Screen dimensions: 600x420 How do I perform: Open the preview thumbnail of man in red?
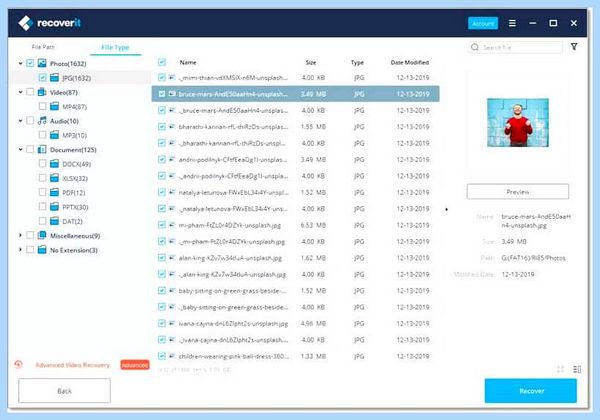518,122
